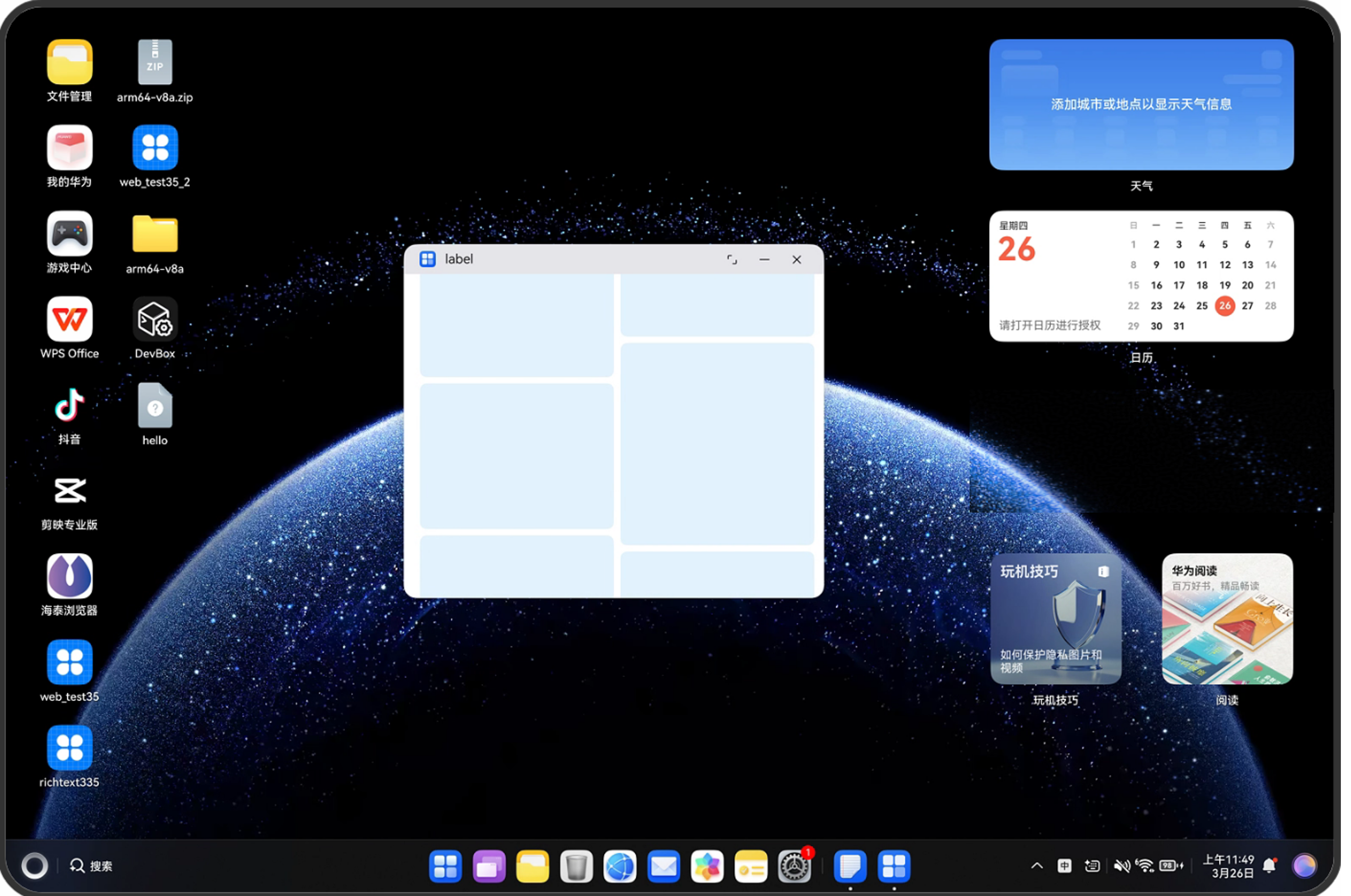
Task: Open Settings gear with notification badge
Action: coord(795,866)
